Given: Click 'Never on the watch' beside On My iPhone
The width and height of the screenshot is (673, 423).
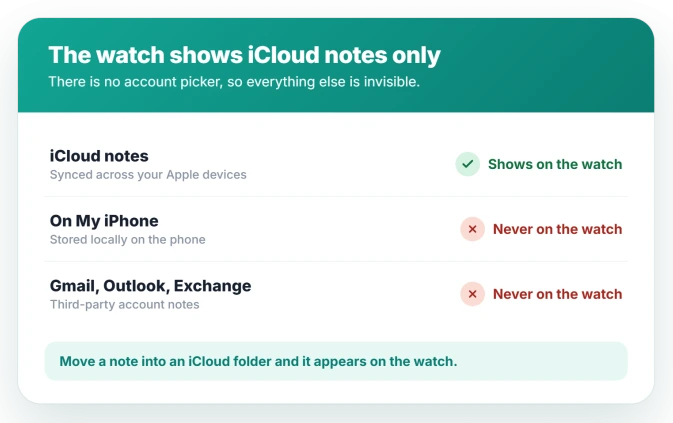Looking at the screenshot, I should coord(558,229).
